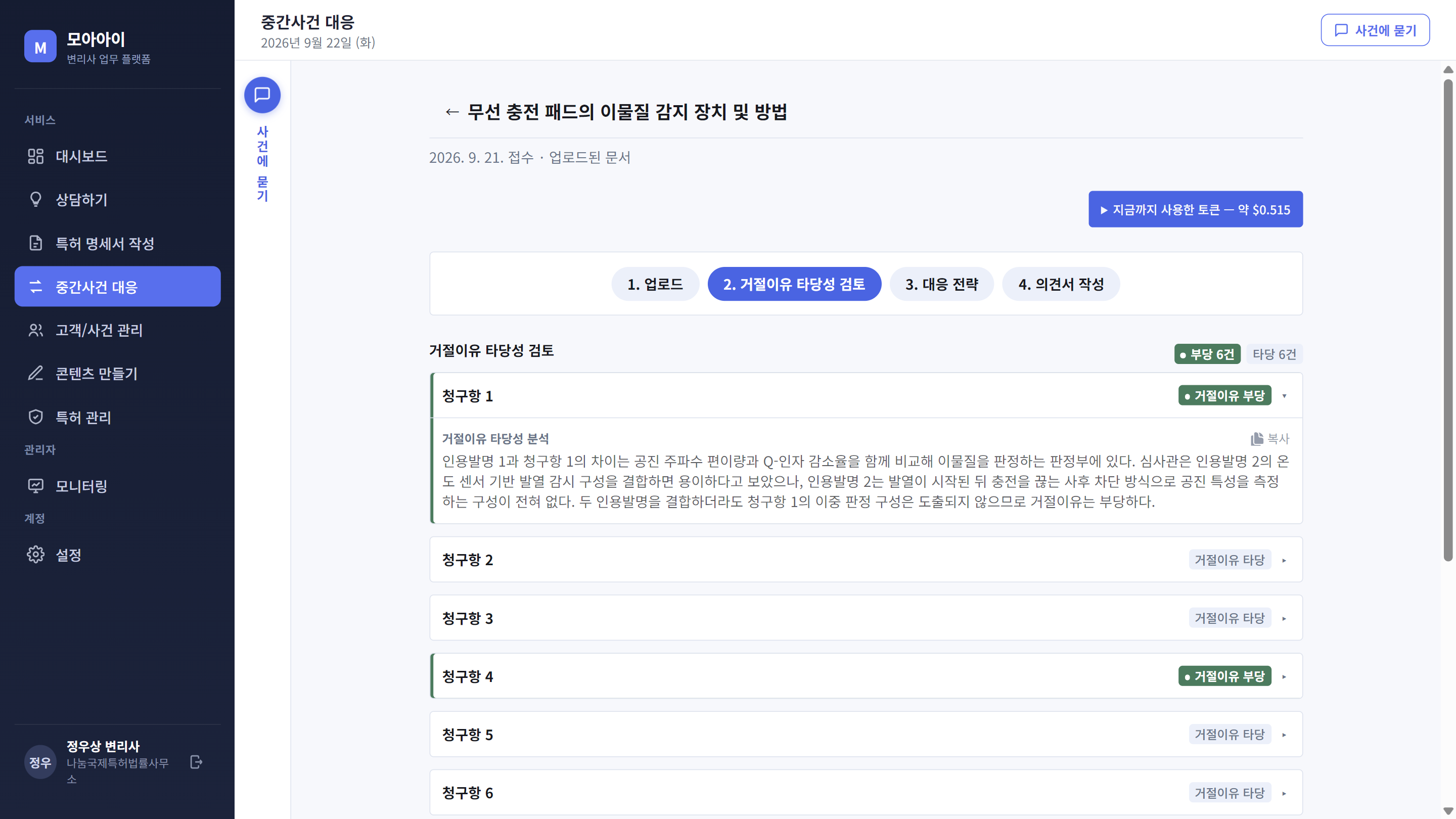The image size is (1456, 819).
Task: Click the logout icon beside 정우상 변리사
Action: 196,762
